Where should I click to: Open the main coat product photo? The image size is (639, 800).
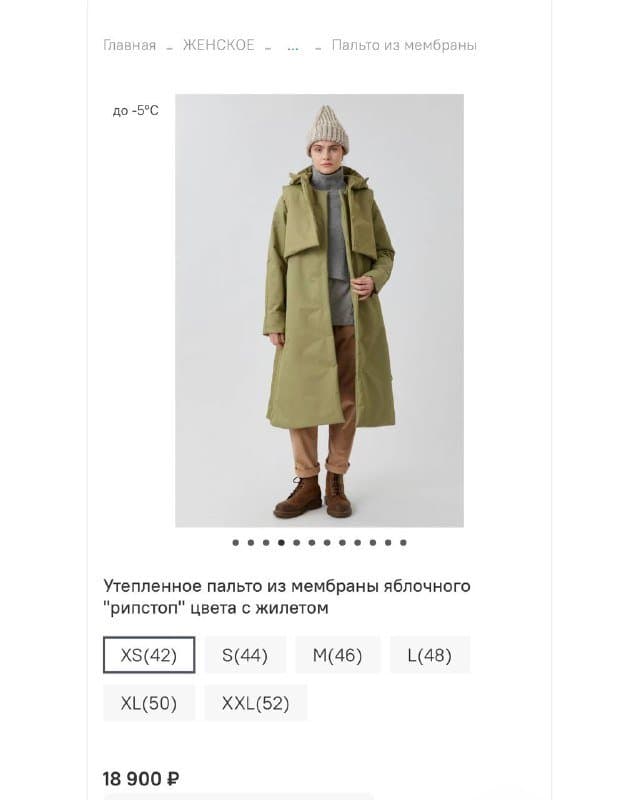pyautogui.click(x=320, y=310)
